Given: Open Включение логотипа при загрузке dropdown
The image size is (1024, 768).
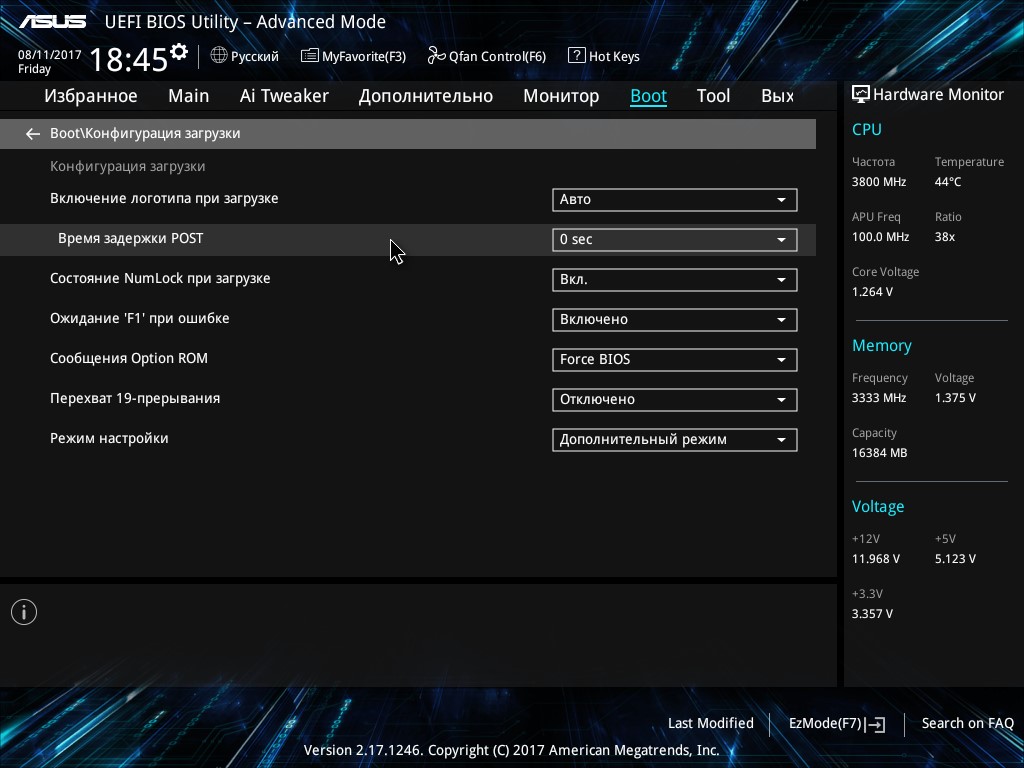Looking at the screenshot, I should point(675,200).
